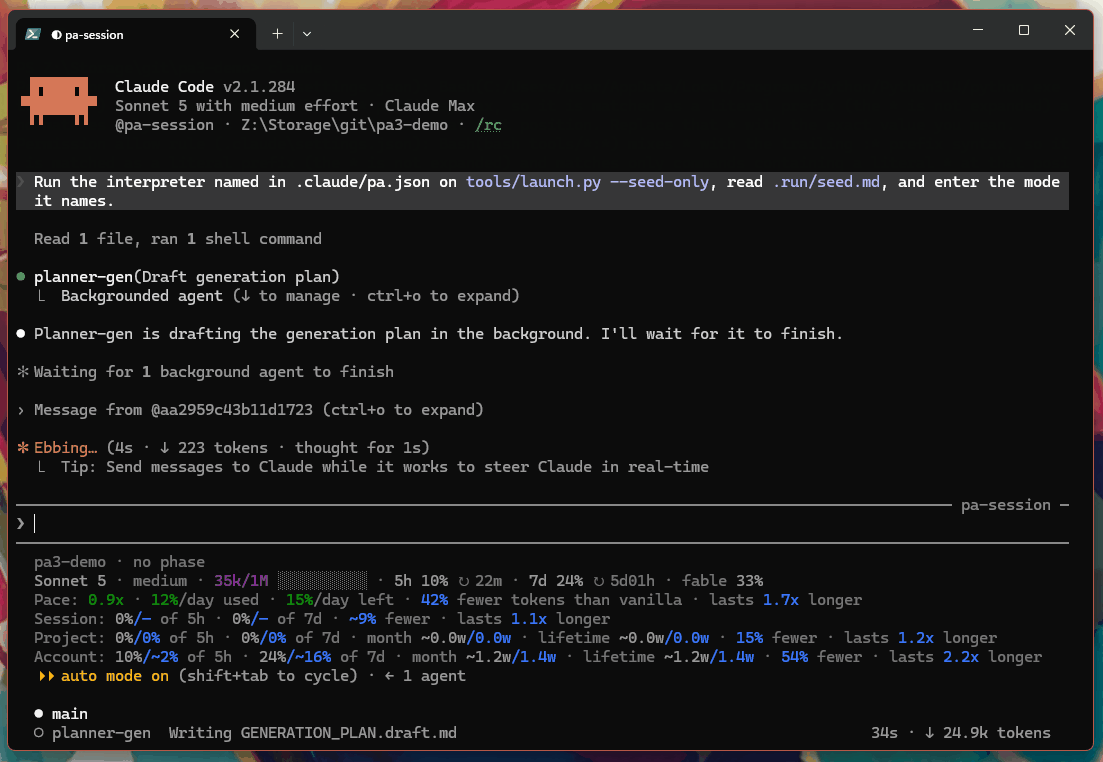Open the new tab profile dropdown

point(307,34)
